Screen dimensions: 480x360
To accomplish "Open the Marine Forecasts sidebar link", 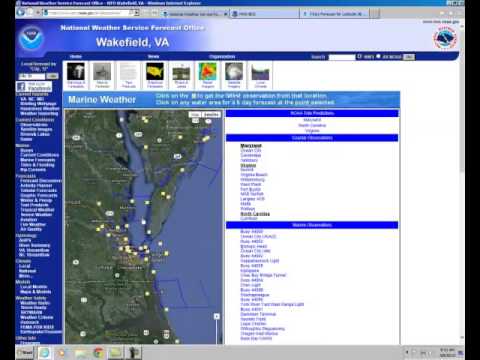I will [38, 160].
